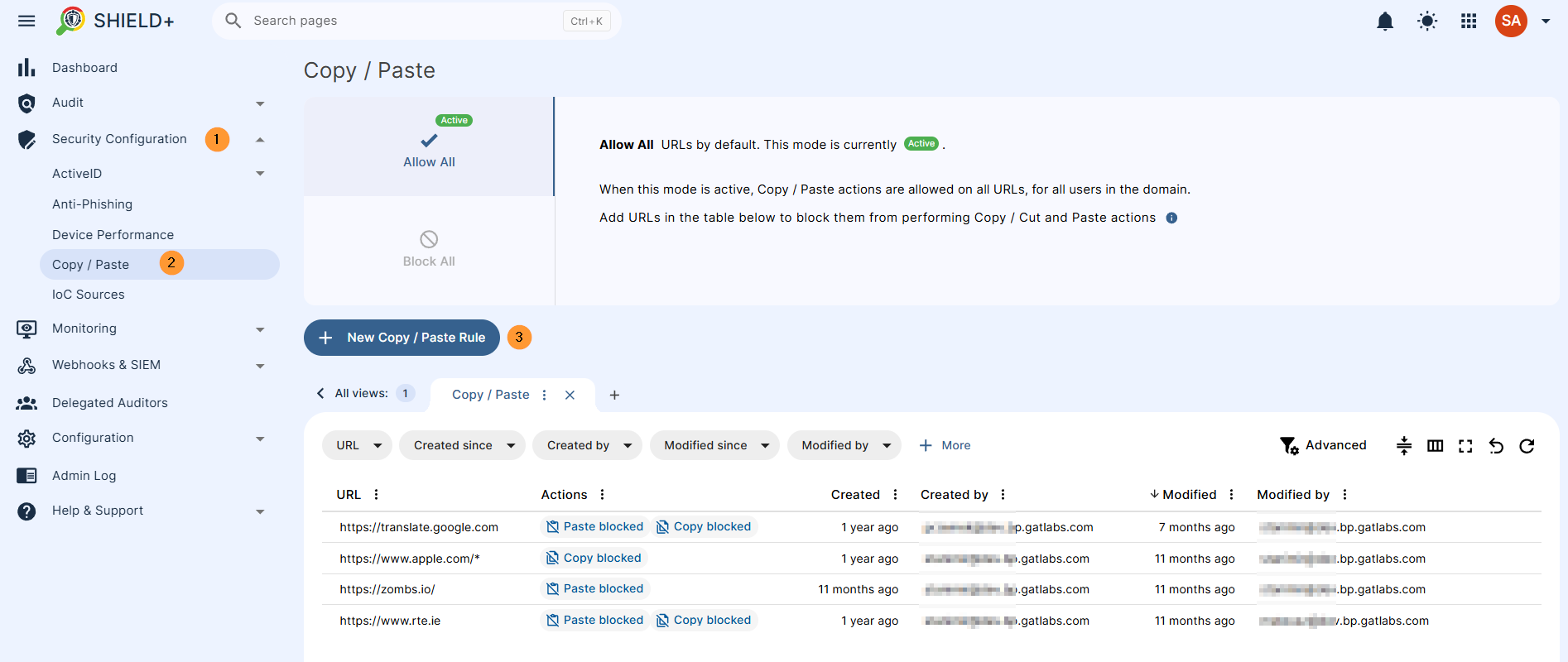Refresh the table data
Image resolution: width=1568 pixels, height=662 pixels.
1527,446
